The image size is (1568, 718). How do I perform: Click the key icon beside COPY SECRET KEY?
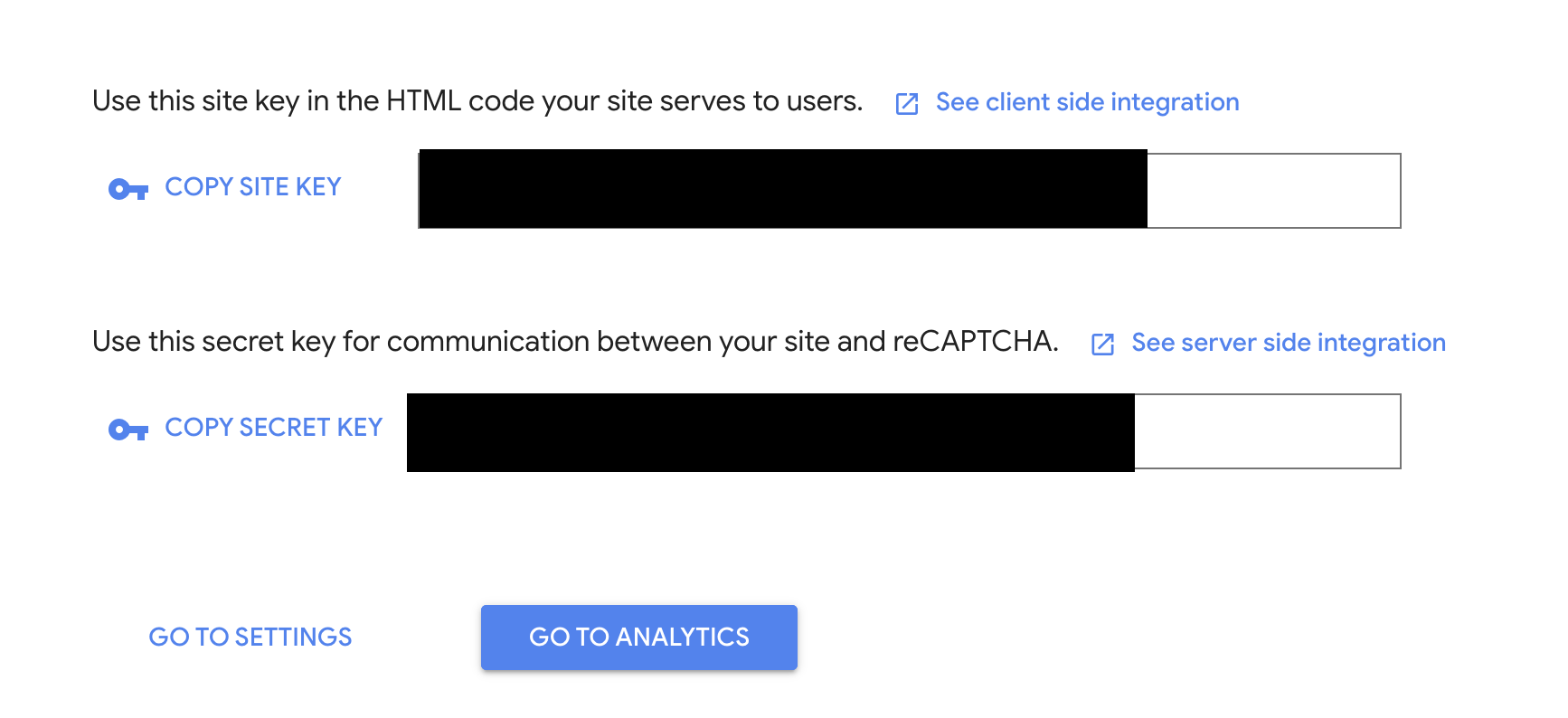128,430
